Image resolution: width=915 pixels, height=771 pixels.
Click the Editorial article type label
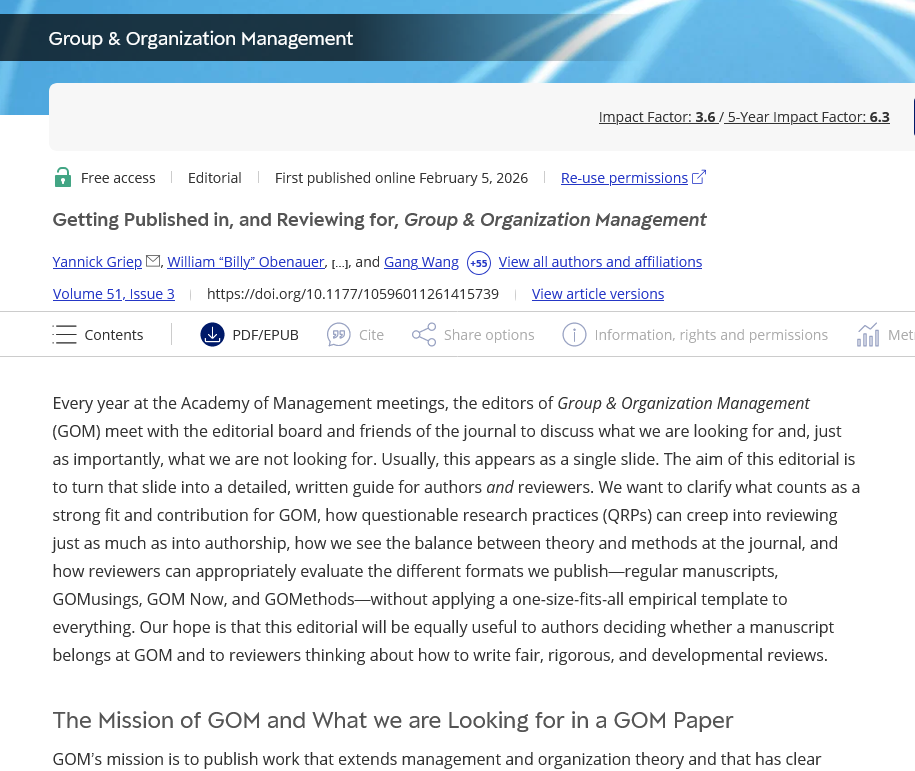point(215,178)
